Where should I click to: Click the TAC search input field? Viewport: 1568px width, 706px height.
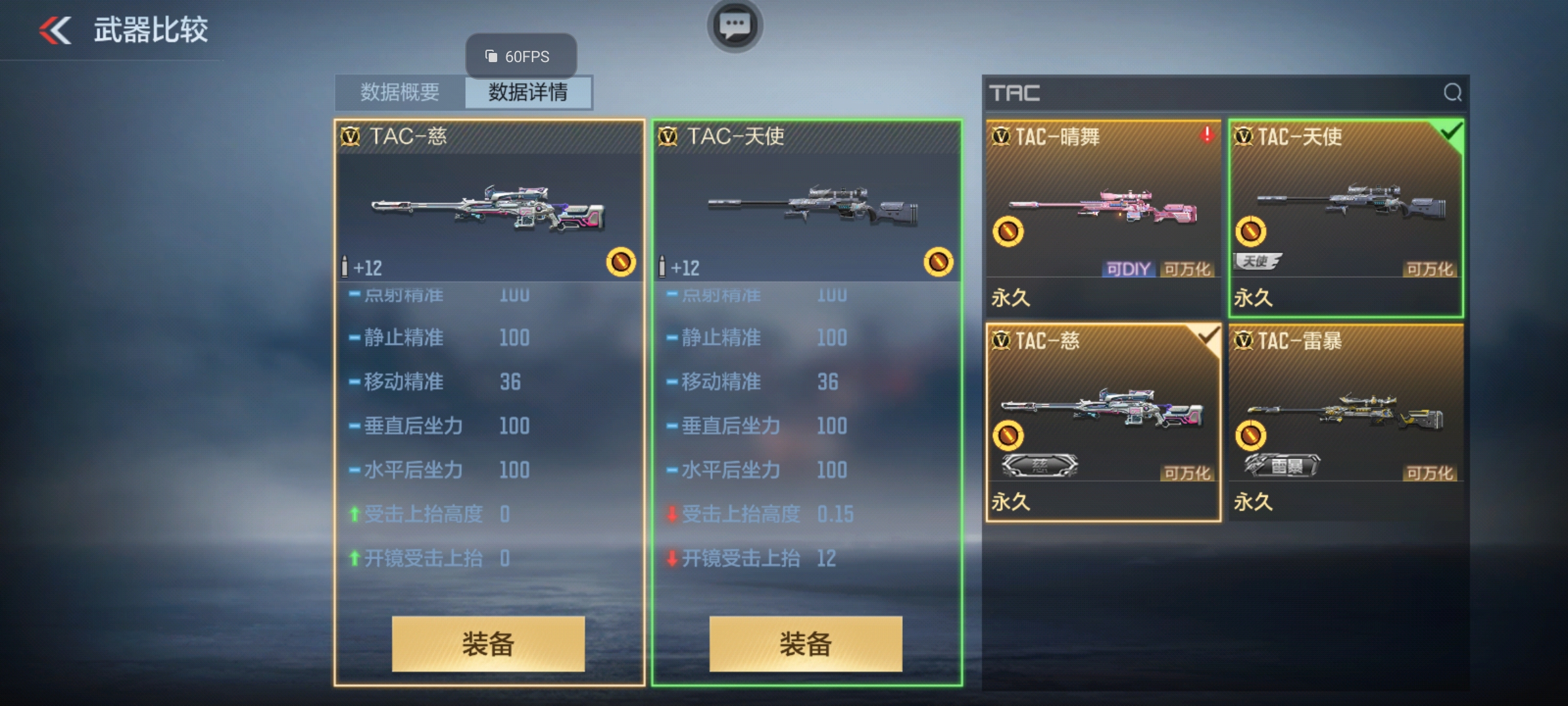1212,93
